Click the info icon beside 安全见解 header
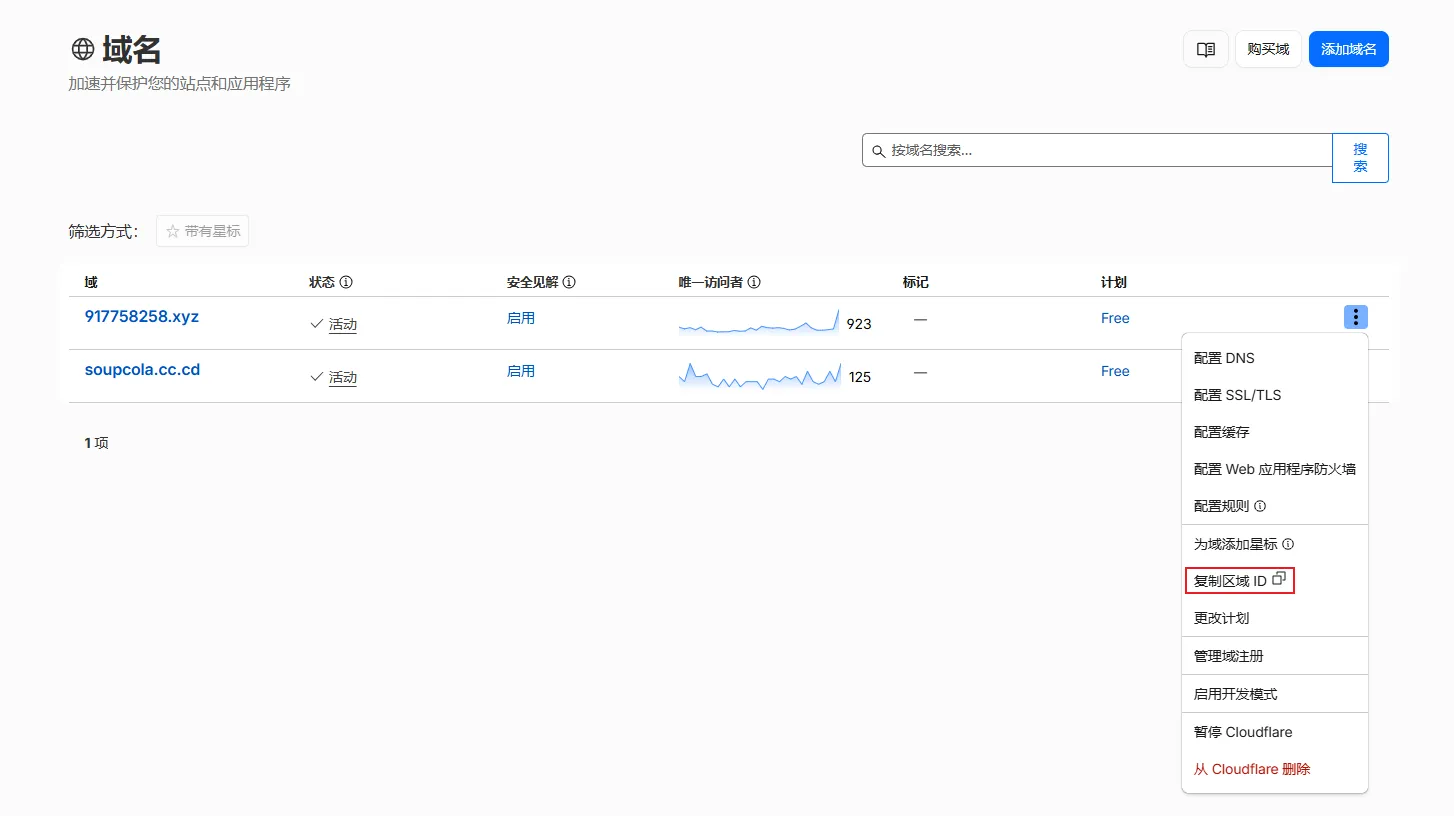1454x816 pixels. pos(569,282)
